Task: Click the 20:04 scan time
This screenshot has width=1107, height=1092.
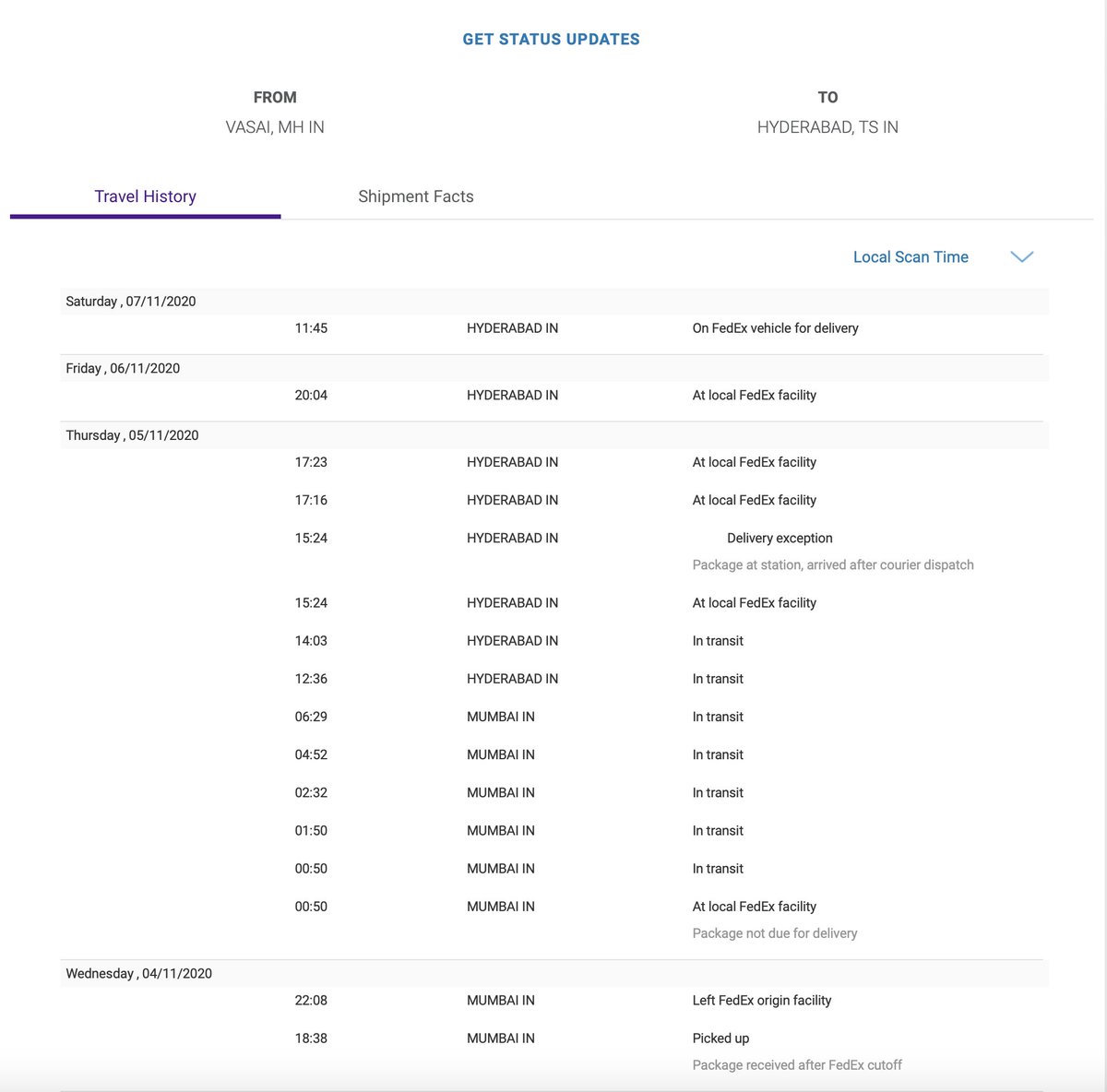Action: point(311,395)
